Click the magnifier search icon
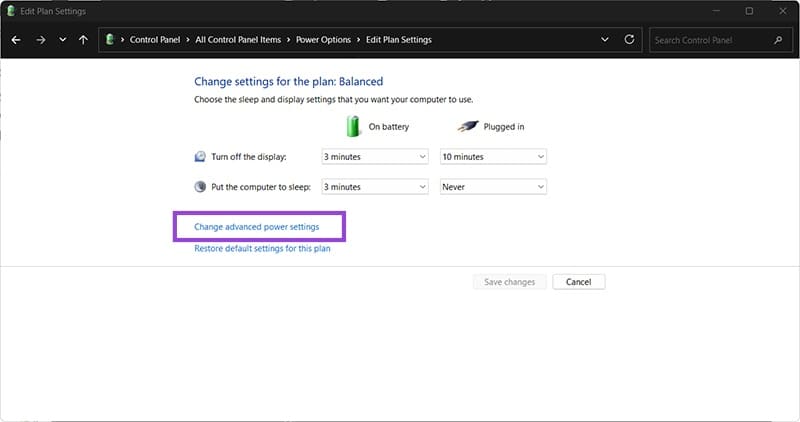 pyautogui.click(x=778, y=40)
